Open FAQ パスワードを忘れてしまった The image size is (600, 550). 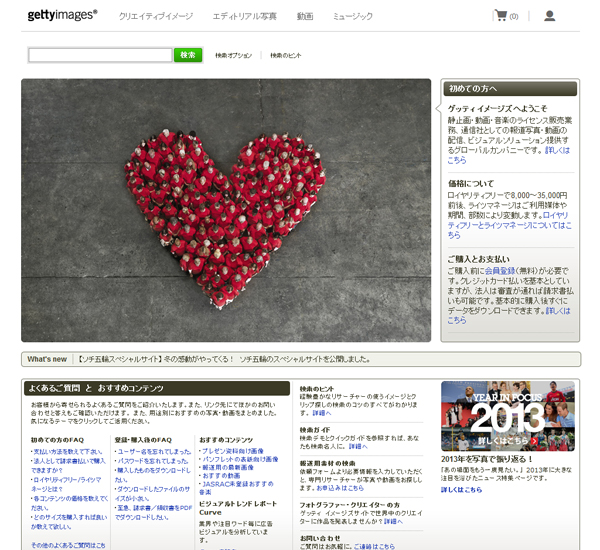click(x=152, y=461)
